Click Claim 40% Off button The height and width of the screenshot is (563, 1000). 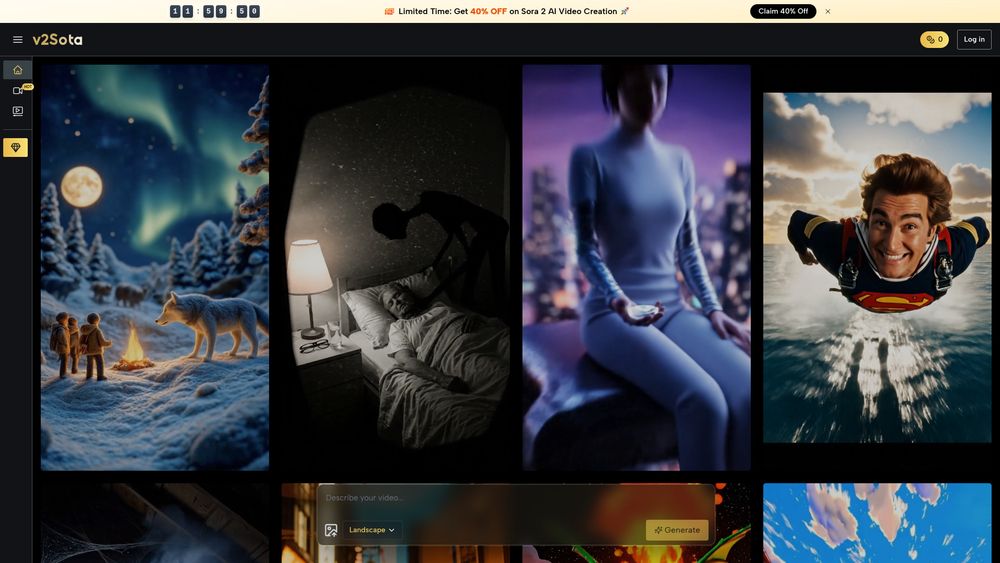click(783, 11)
